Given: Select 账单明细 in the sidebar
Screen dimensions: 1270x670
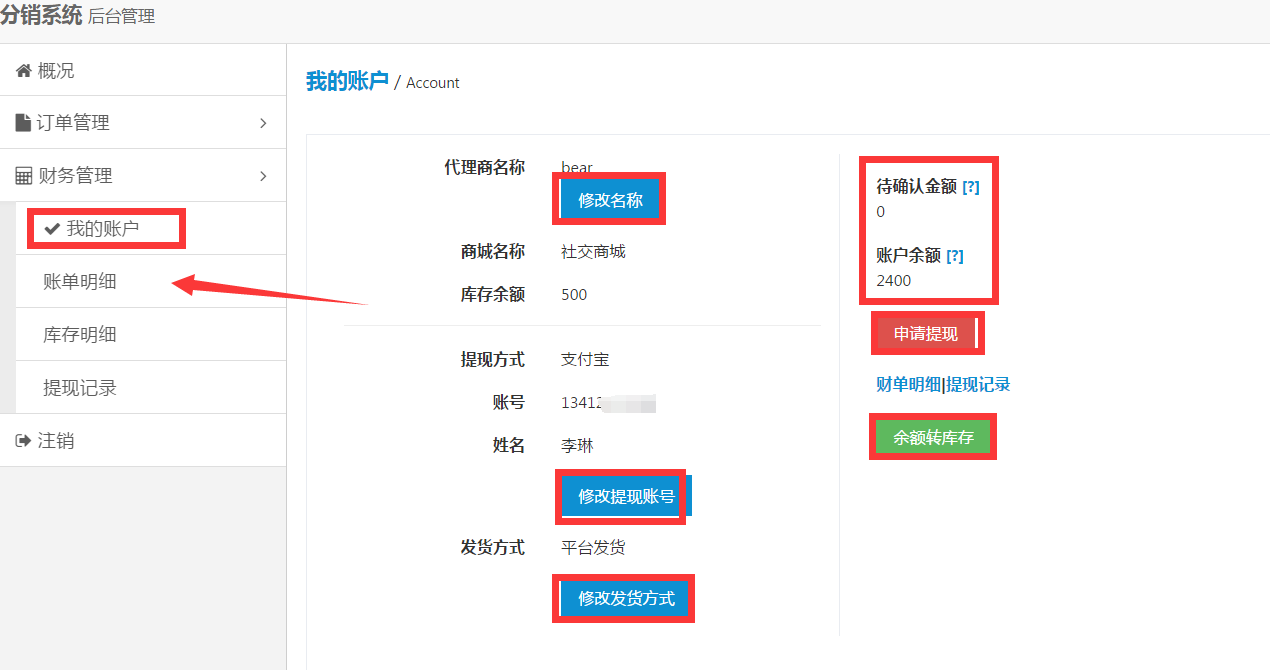Looking at the screenshot, I should click(80, 282).
